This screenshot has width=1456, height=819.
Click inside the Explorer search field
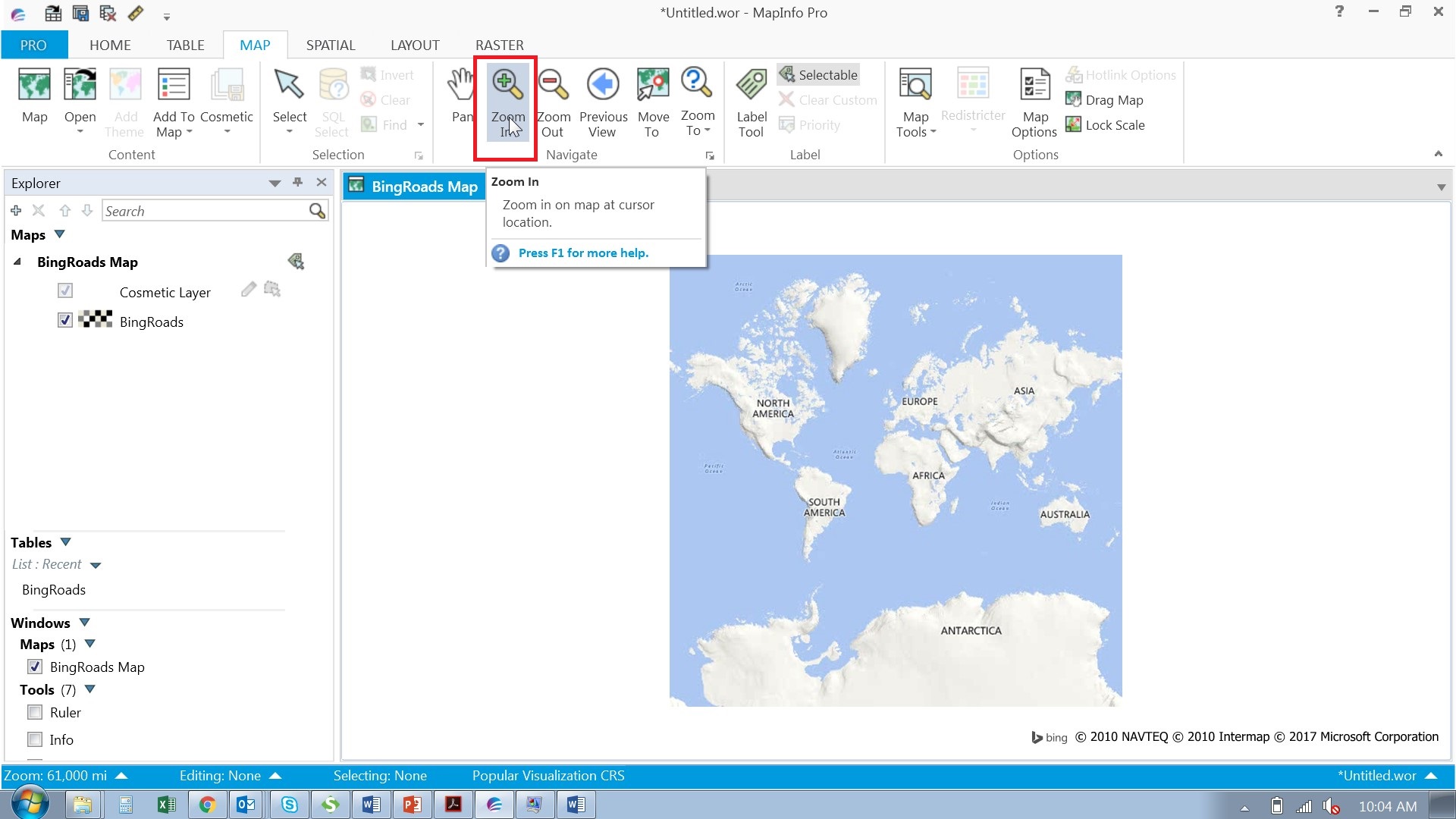205,210
